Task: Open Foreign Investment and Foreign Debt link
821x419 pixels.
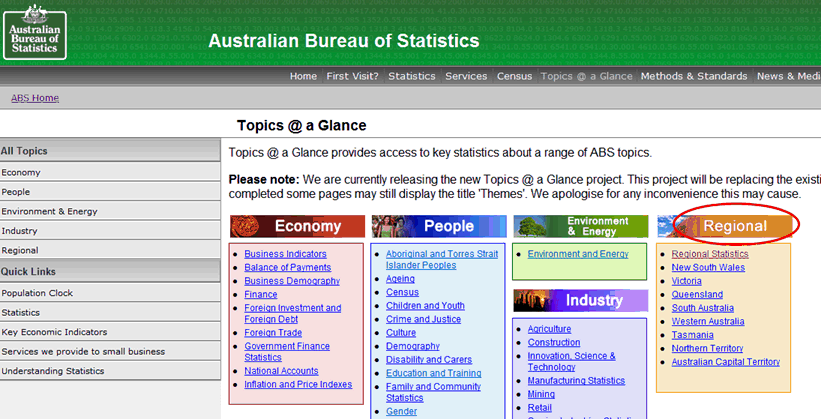Action: [x=293, y=314]
